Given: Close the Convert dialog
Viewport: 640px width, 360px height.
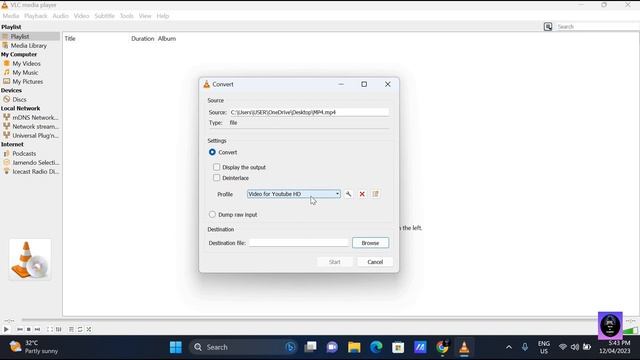Looking at the screenshot, I should [x=388, y=84].
